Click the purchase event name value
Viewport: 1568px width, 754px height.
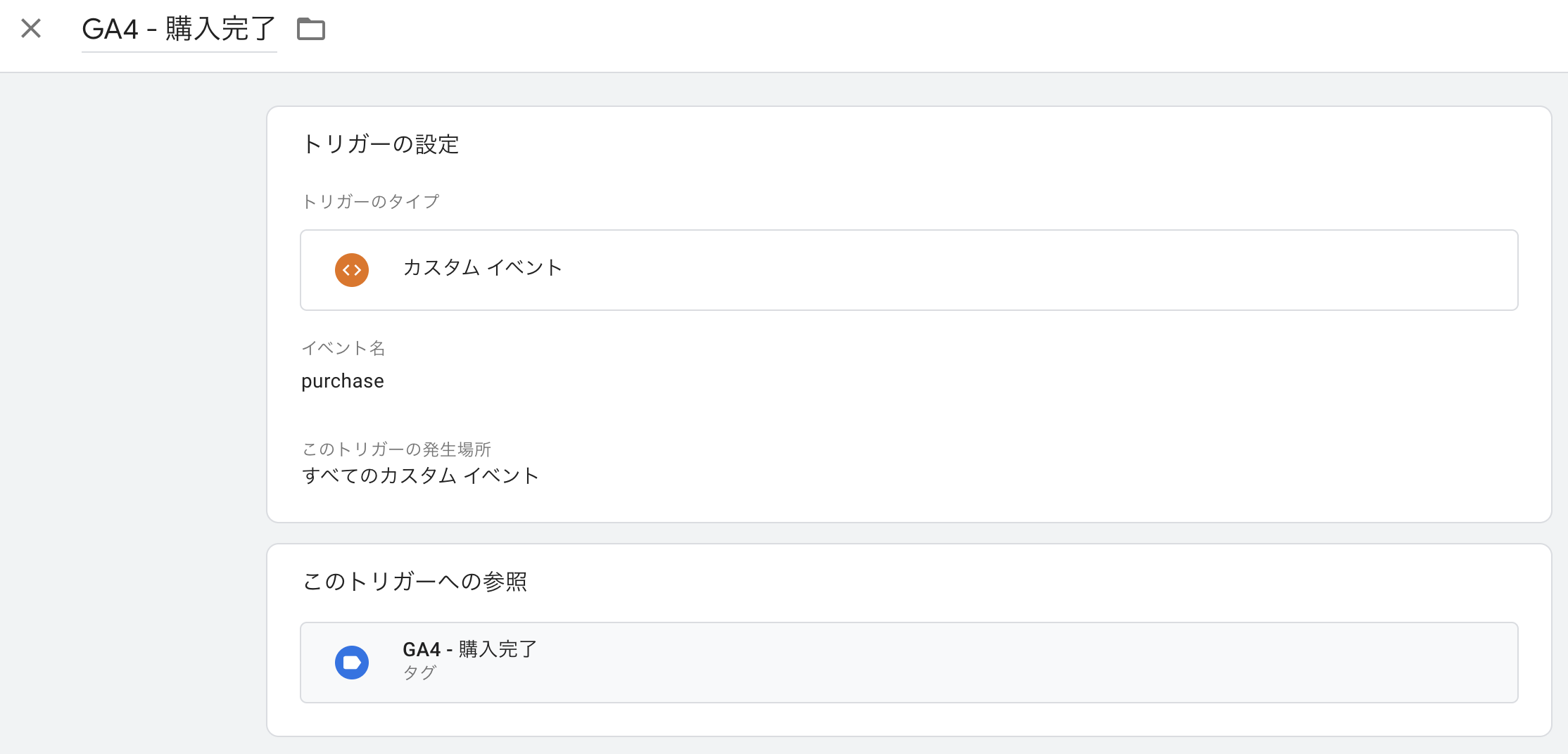click(343, 381)
